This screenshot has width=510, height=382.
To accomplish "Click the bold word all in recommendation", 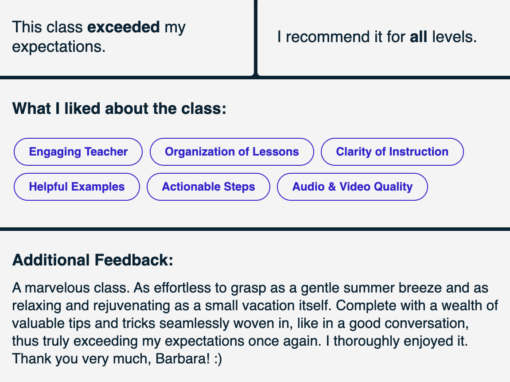I will click(418, 37).
